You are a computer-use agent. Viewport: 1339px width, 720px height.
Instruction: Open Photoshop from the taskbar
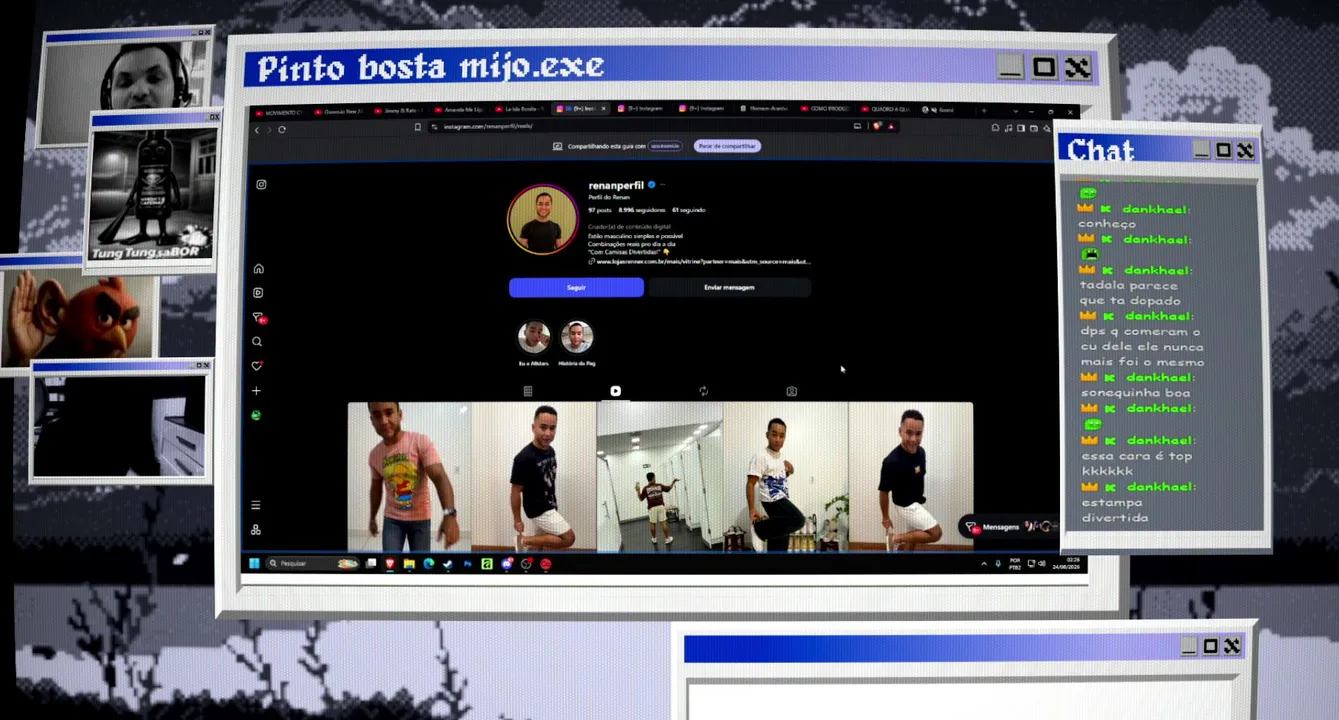tap(467, 564)
